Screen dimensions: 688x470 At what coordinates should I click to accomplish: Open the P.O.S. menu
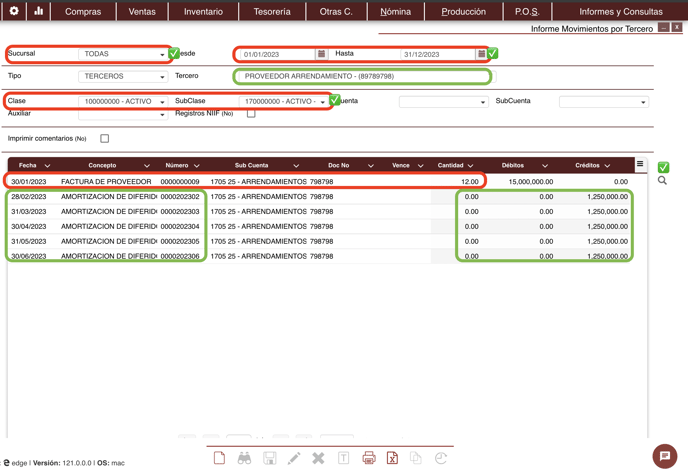pyautogui.click(x=527, y=12)
